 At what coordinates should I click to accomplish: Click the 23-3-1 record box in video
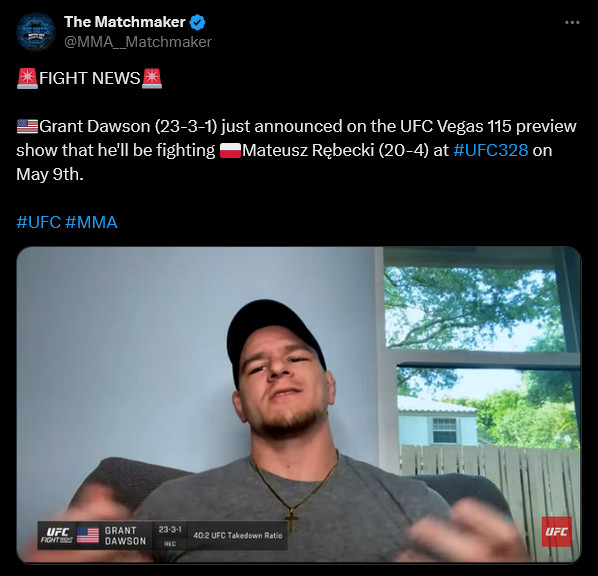click(170, 535)
